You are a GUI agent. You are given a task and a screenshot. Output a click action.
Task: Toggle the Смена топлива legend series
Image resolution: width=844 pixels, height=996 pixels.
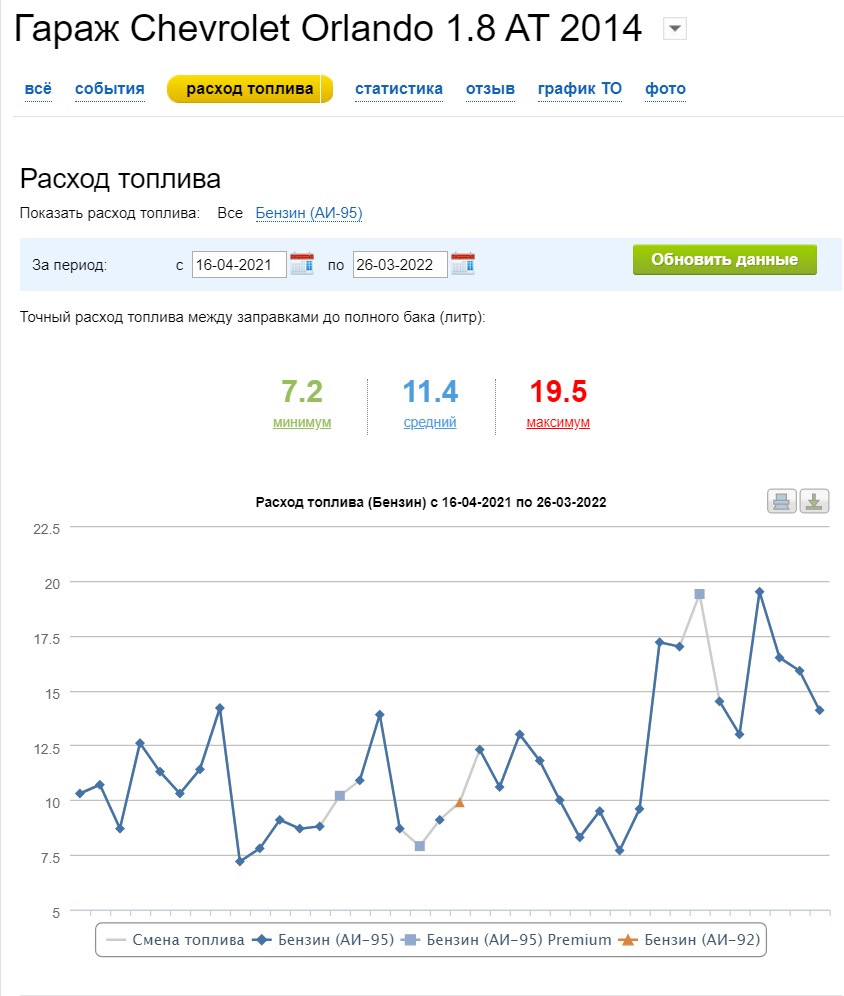[x=176, y=940]
